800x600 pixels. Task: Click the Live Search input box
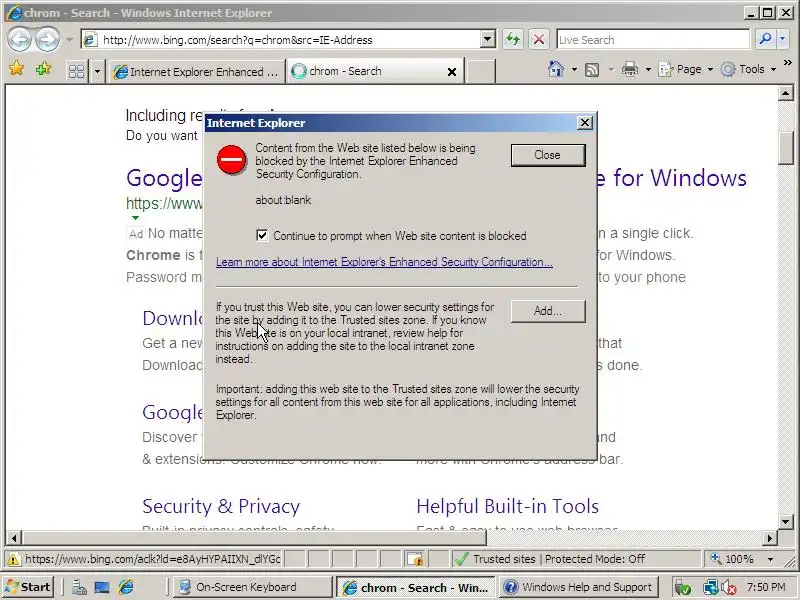point(653,40)
